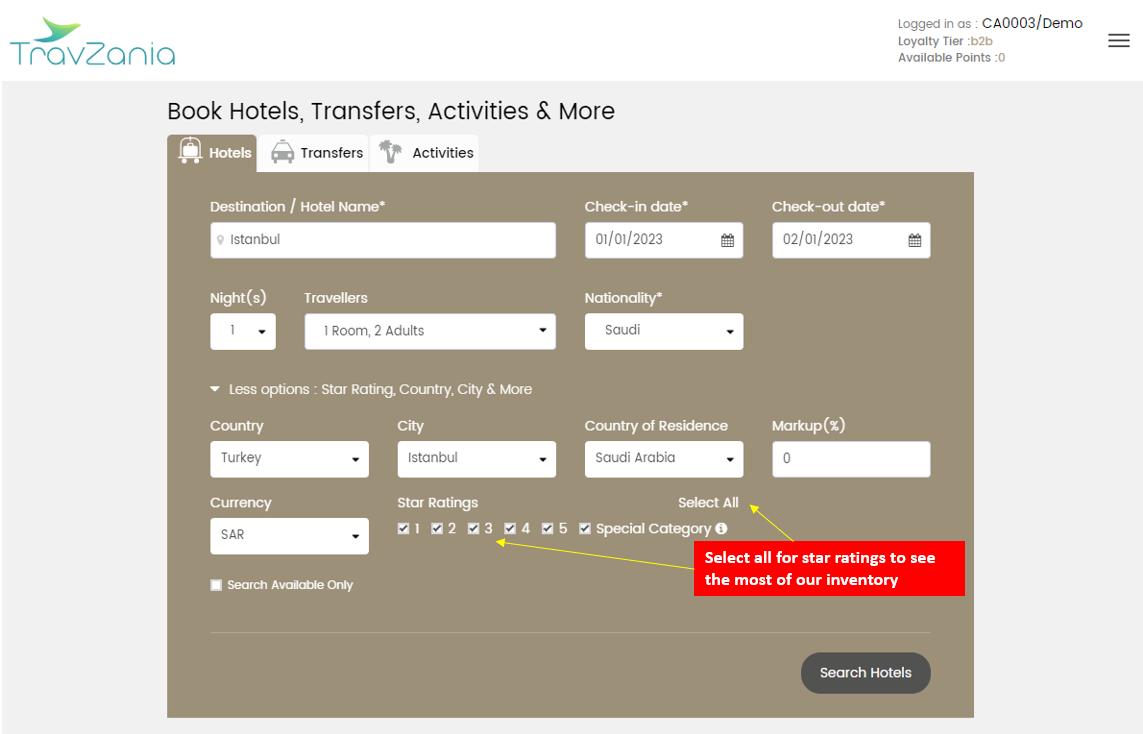Screen dimensions: 1143x734
Task: Open the Currency SAR dropdown
Action: [x=289, y=535]
